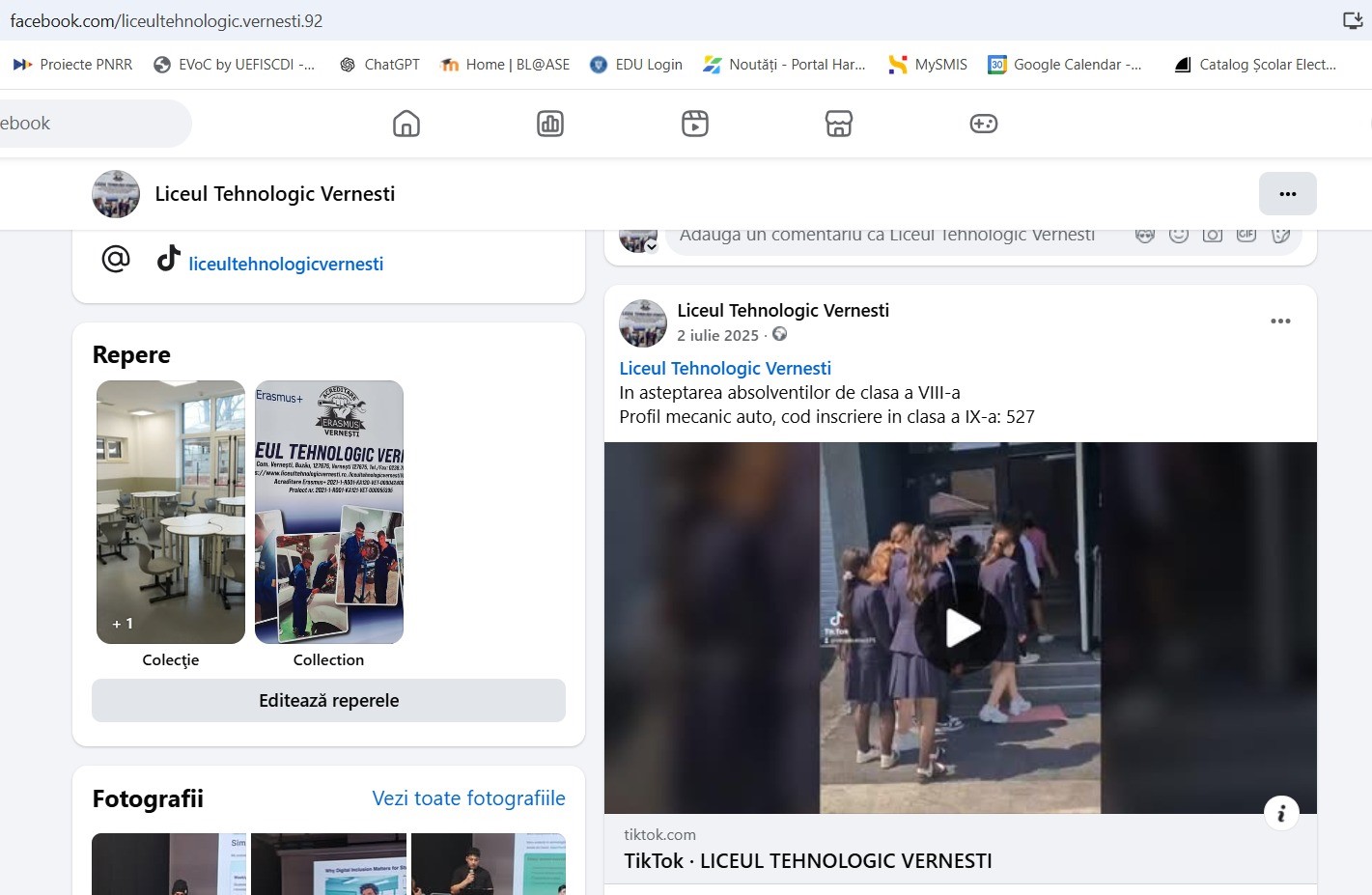This screenshot has height=895, width=1372.
Task: Open the info icon on the video
Action: tap(1281, 813)
